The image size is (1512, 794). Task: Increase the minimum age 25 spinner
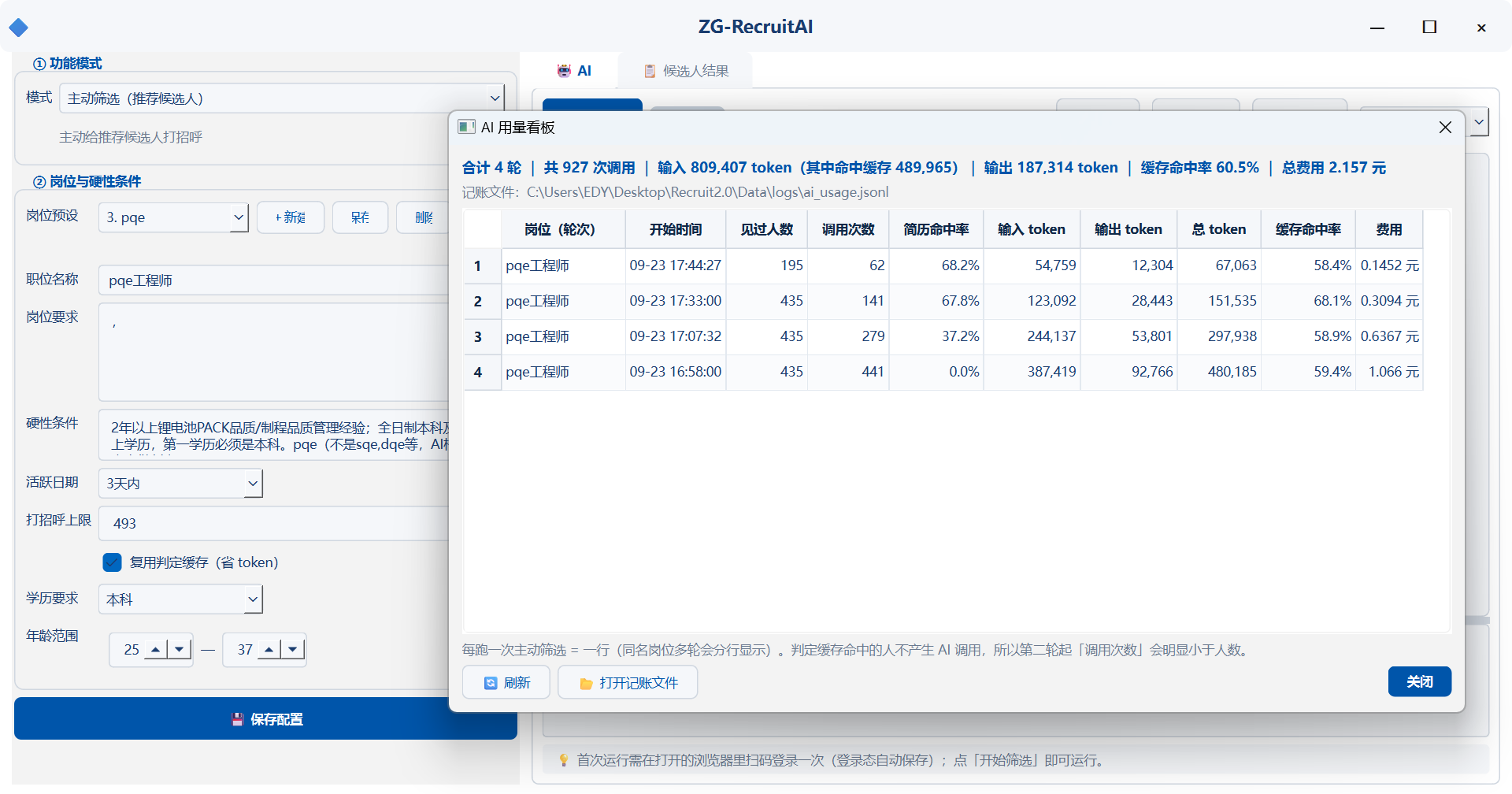[x=155, y=650]
